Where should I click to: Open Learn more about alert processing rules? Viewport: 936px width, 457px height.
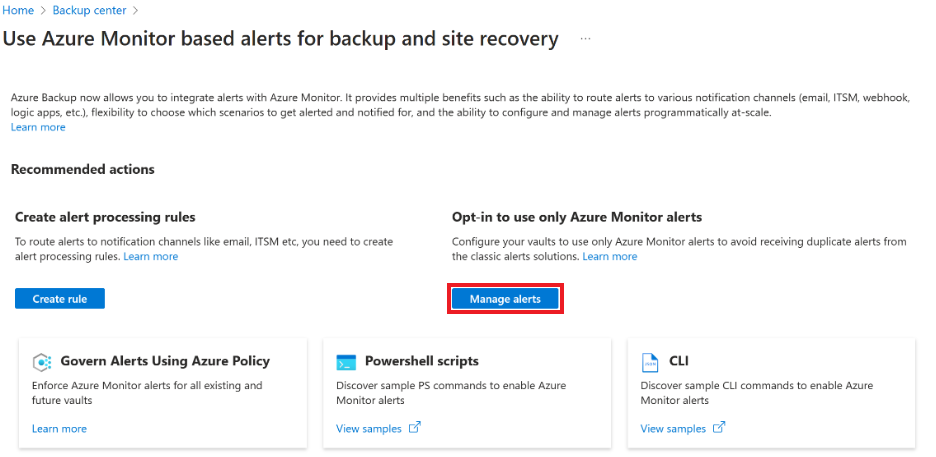tap(150, 256)
